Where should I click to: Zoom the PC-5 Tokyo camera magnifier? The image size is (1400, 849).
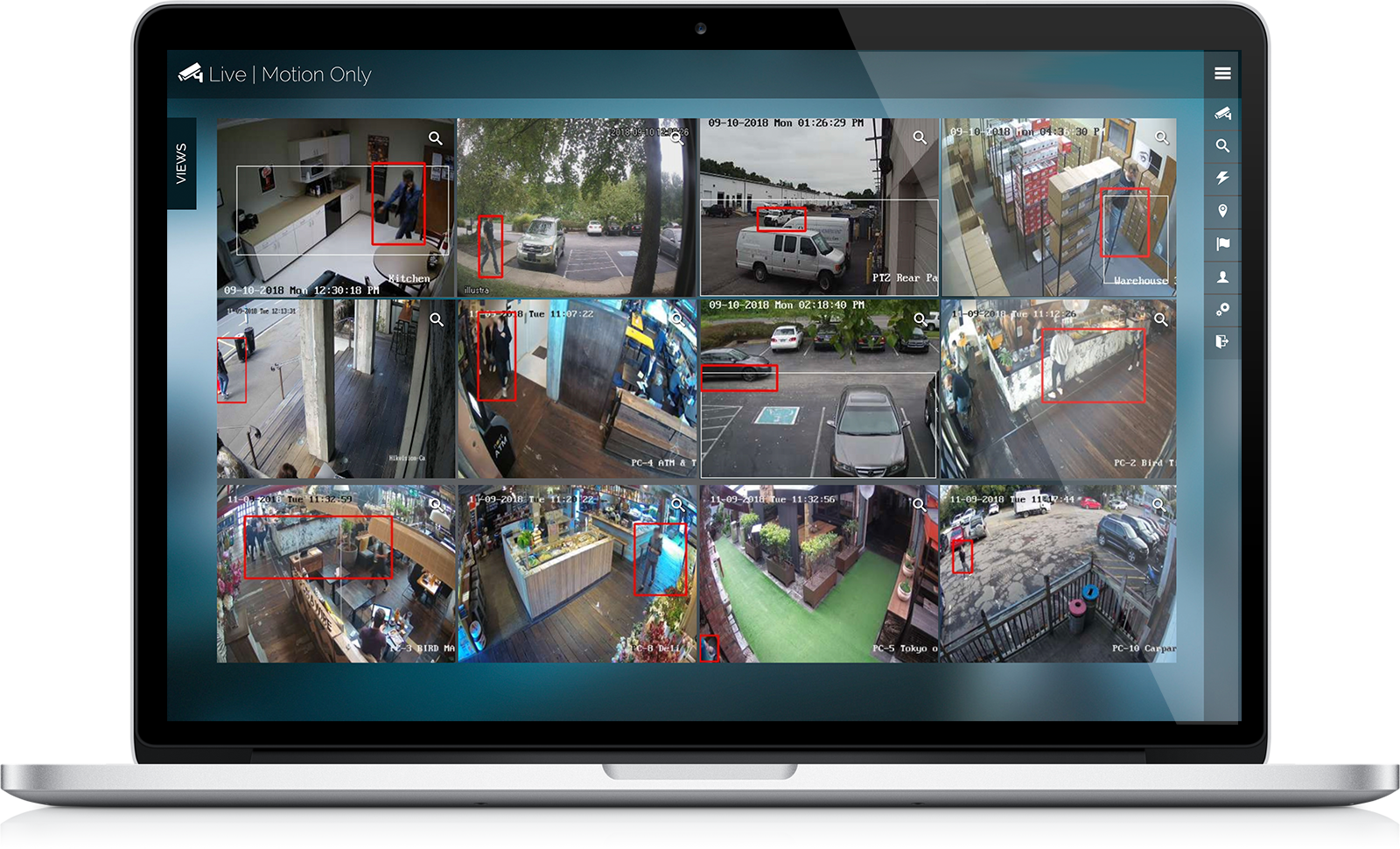[918, 505]
